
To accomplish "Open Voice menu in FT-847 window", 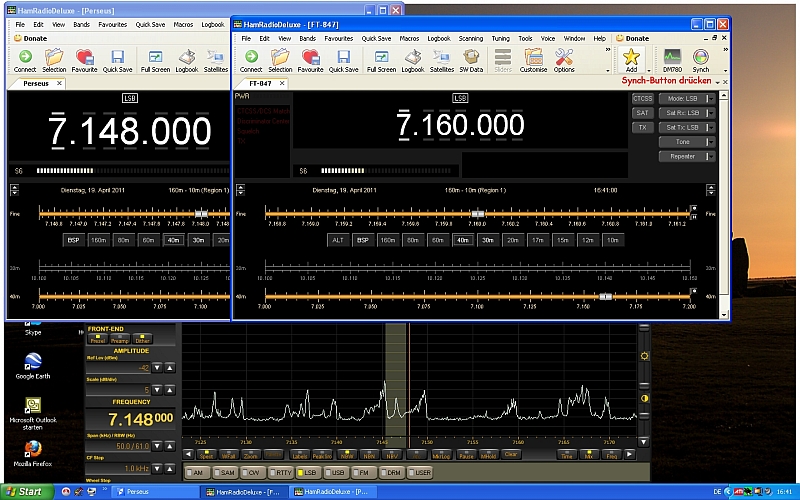I will click(x=547, y=38).
